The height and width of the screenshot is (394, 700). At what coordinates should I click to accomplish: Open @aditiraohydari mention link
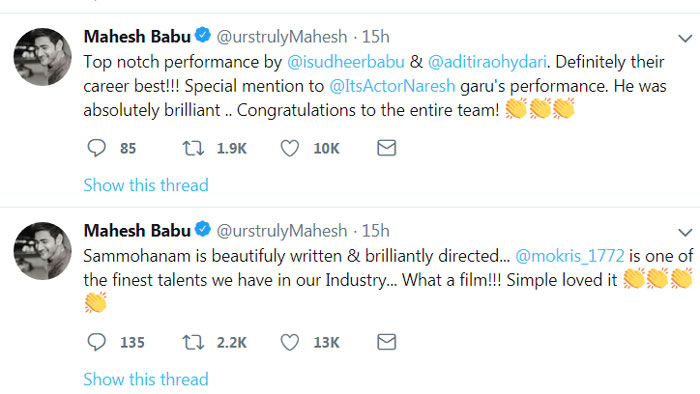pos(487,62)
